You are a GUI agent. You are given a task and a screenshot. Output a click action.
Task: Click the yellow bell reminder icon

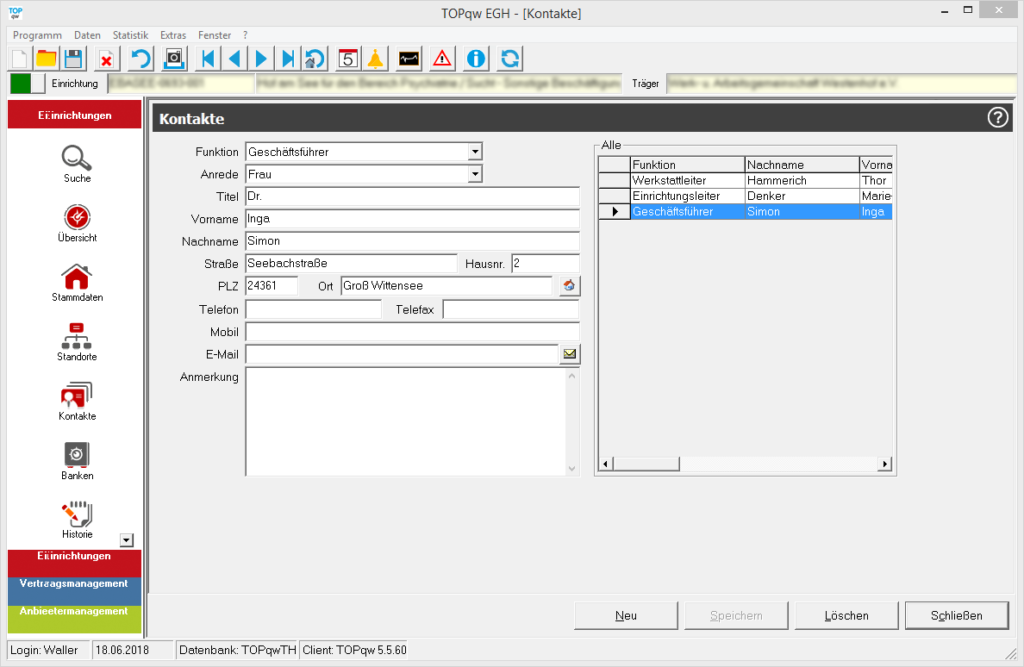(x=375, y=58)
